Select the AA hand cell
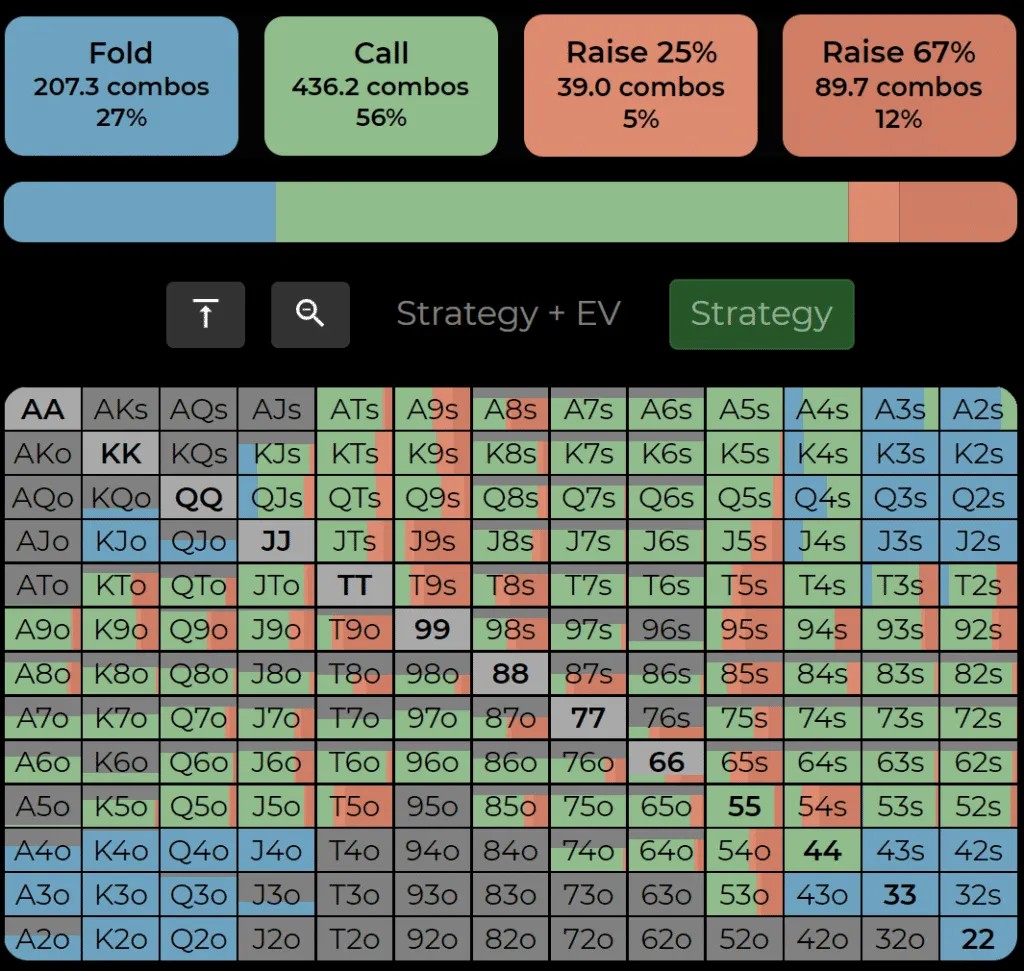 tap(43, 409)
